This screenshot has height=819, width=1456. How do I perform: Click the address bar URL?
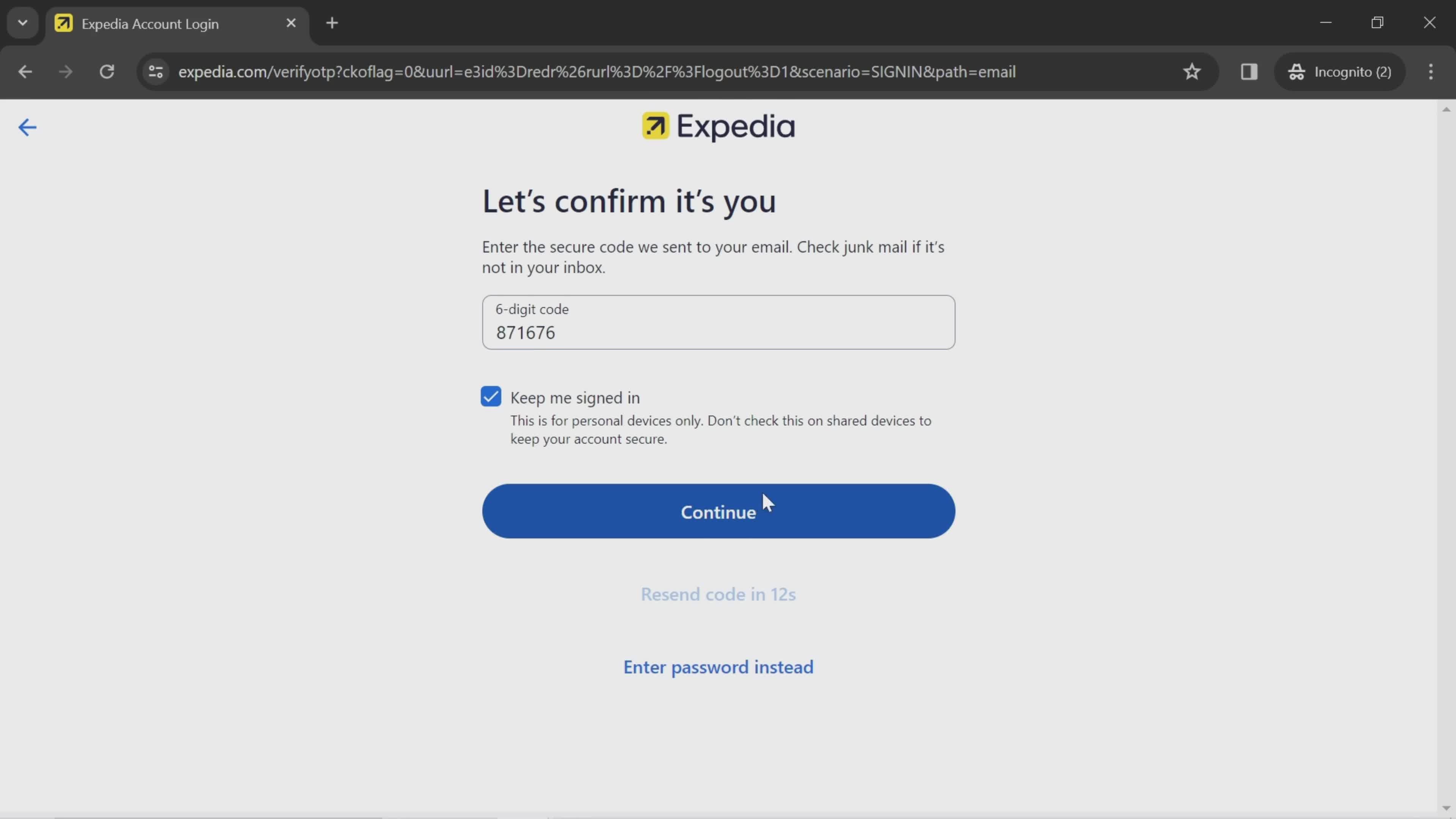click(x=597, y=72)
